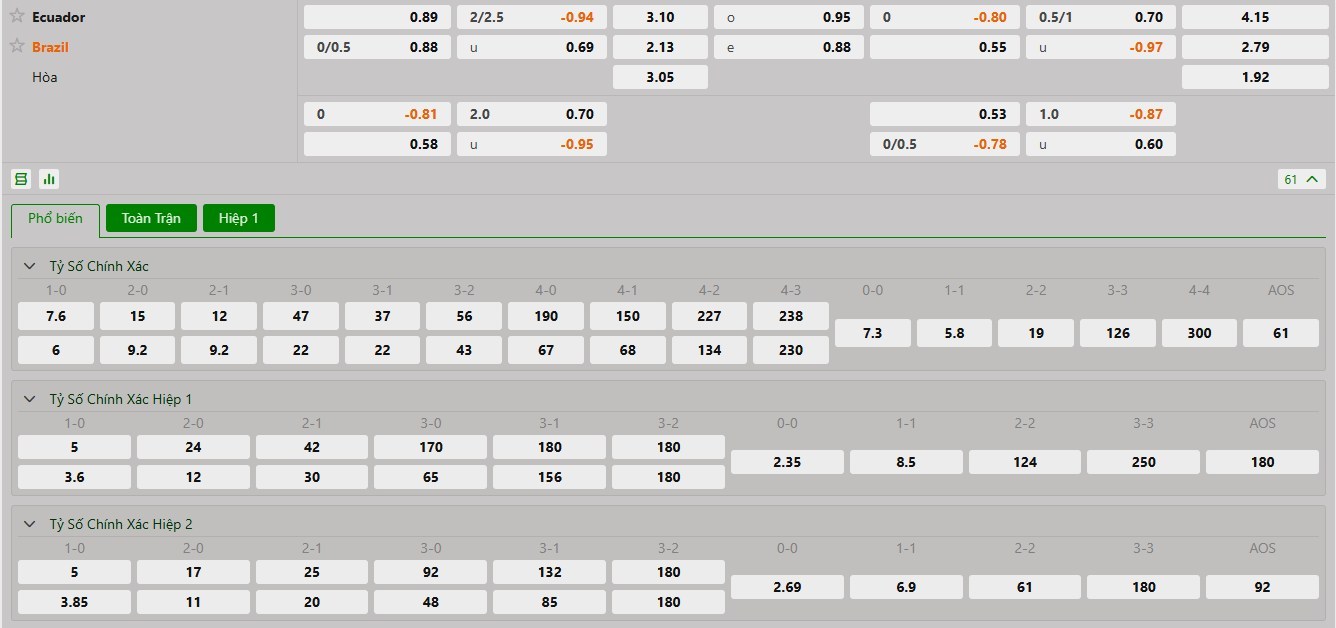Switch to the green list view icon
This screenshot has height=628, width=1336.
point(20,179)
